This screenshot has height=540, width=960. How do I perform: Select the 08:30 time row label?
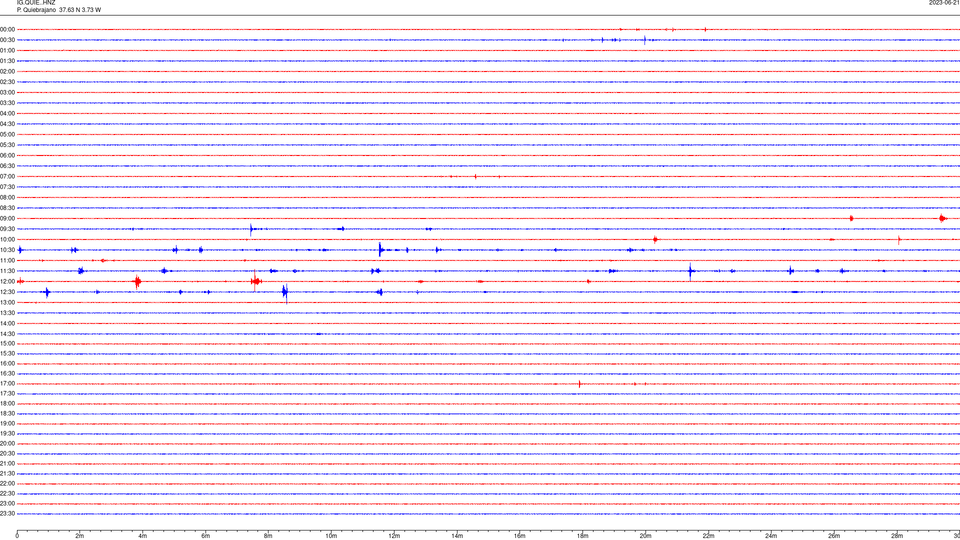tap(7, 208)
